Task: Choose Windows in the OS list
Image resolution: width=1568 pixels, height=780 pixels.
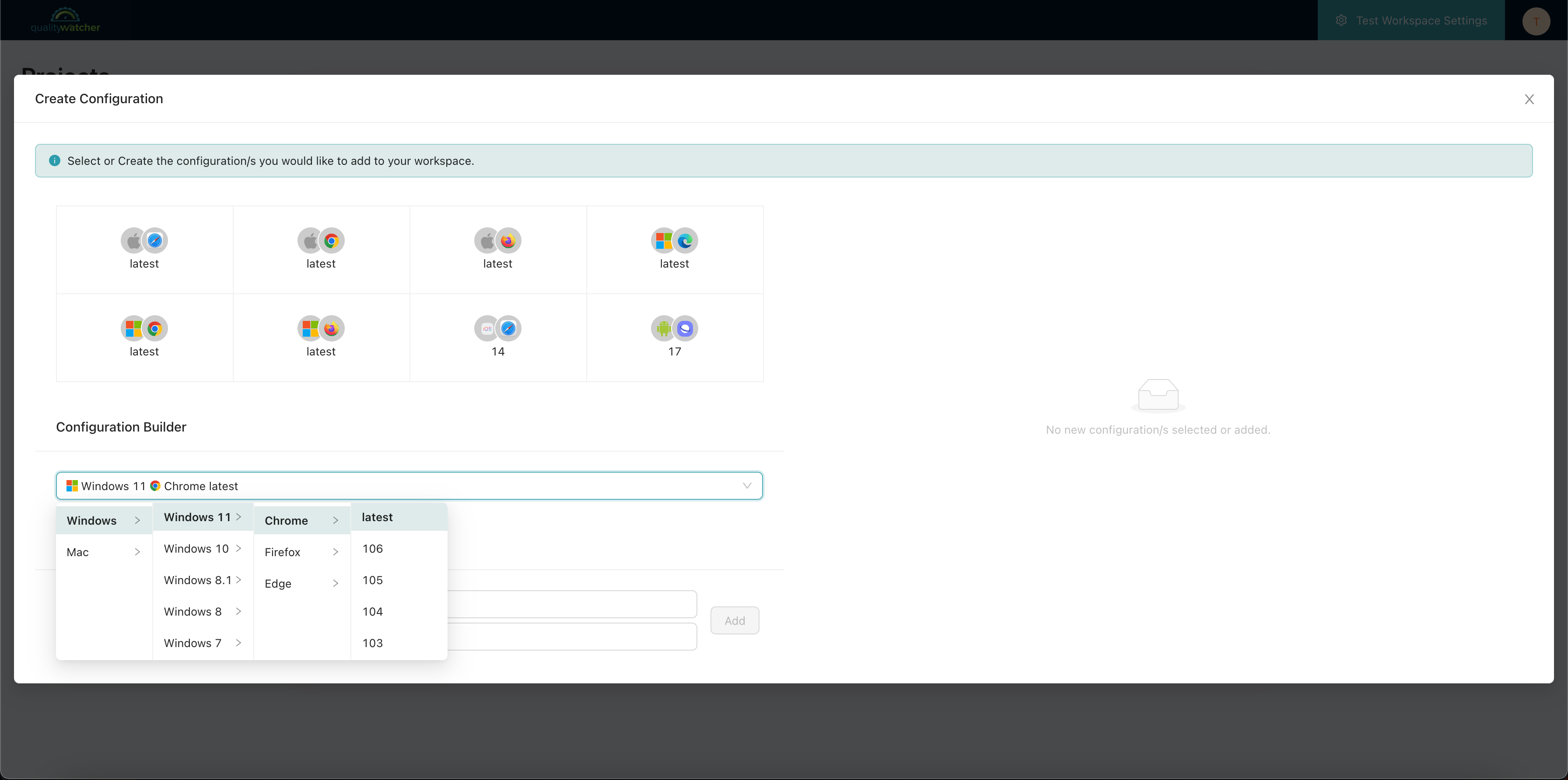Action: pos(104,520)
